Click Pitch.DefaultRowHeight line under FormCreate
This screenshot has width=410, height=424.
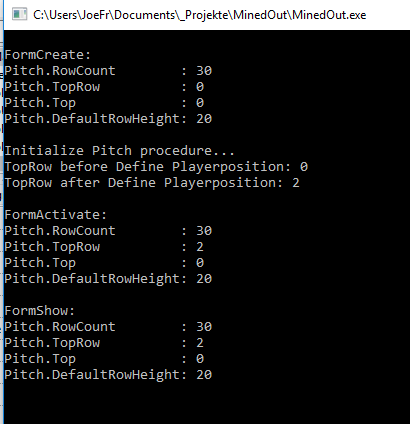point(108,119)
